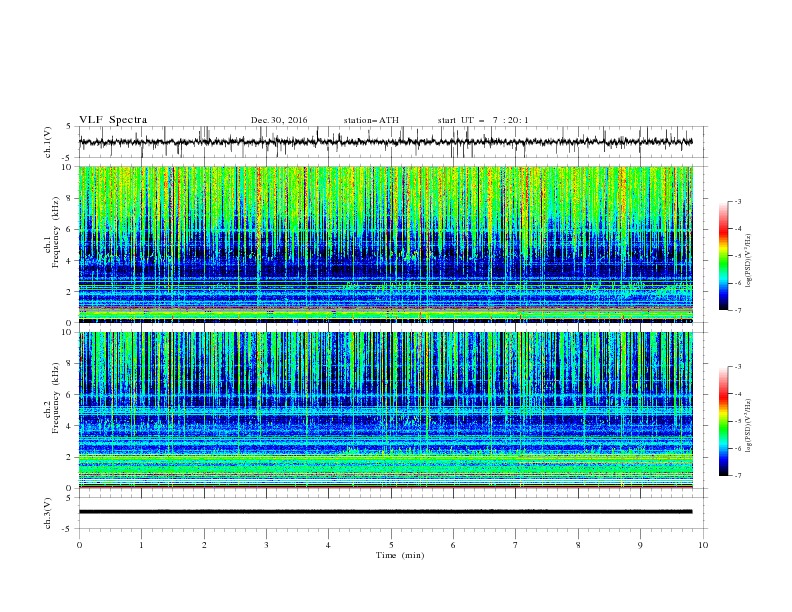The width and height of the screenshot is (792, 612).
Task: Click the 'ch.1(V)' axis label
Action: click(x=48, y=142)
